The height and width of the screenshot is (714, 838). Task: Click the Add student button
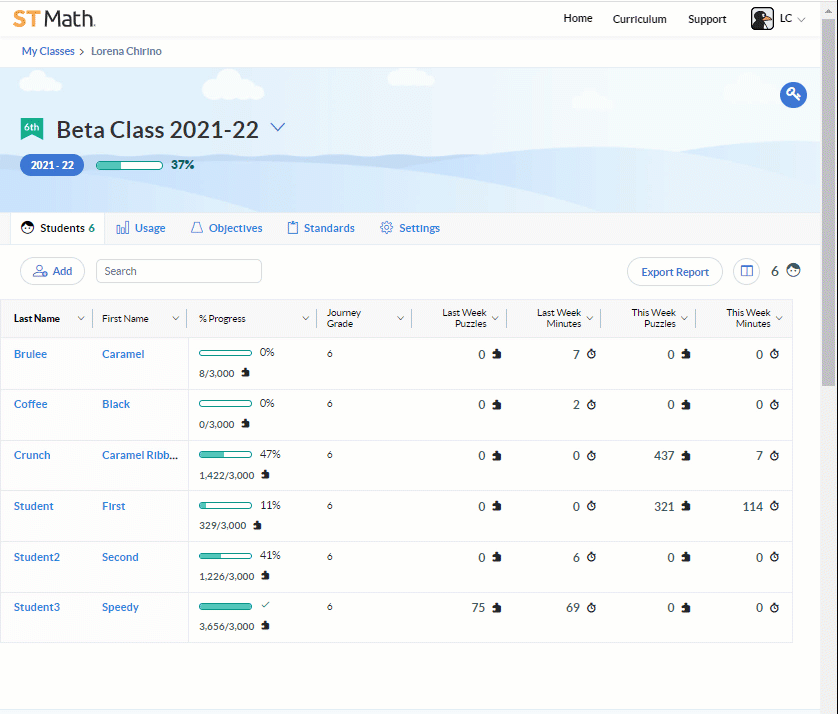(52, 271)
